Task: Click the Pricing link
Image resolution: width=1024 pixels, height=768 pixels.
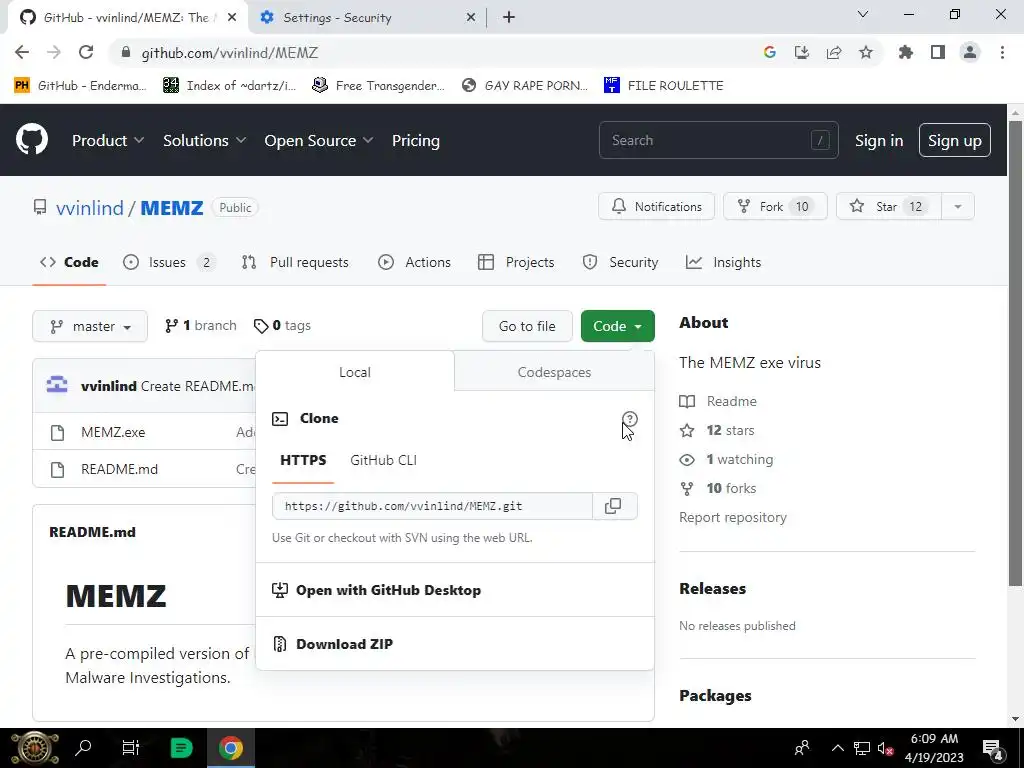Action: coord(416,140)
